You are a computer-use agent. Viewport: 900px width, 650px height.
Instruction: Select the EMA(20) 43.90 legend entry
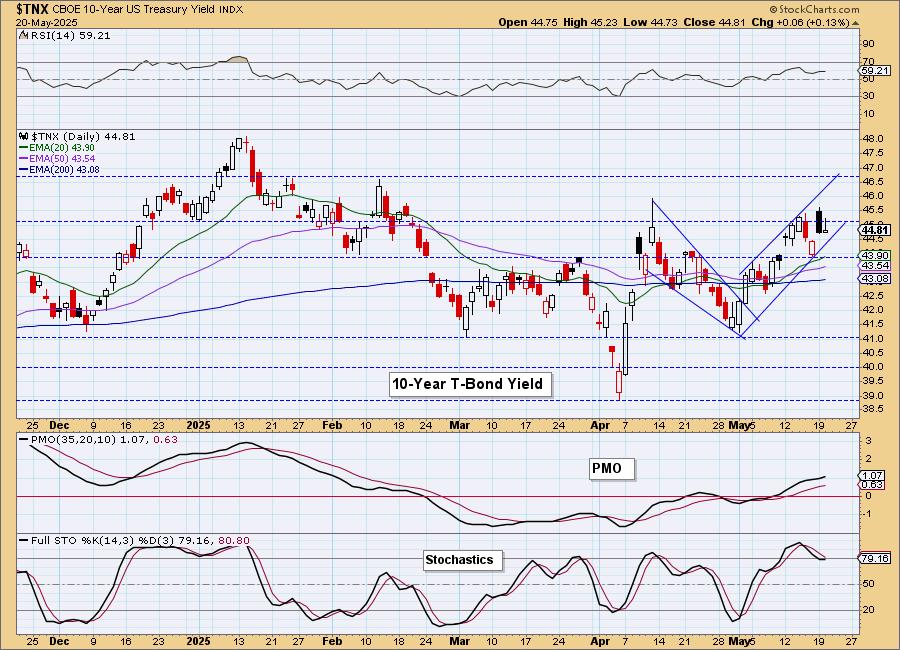coord(57,148)
